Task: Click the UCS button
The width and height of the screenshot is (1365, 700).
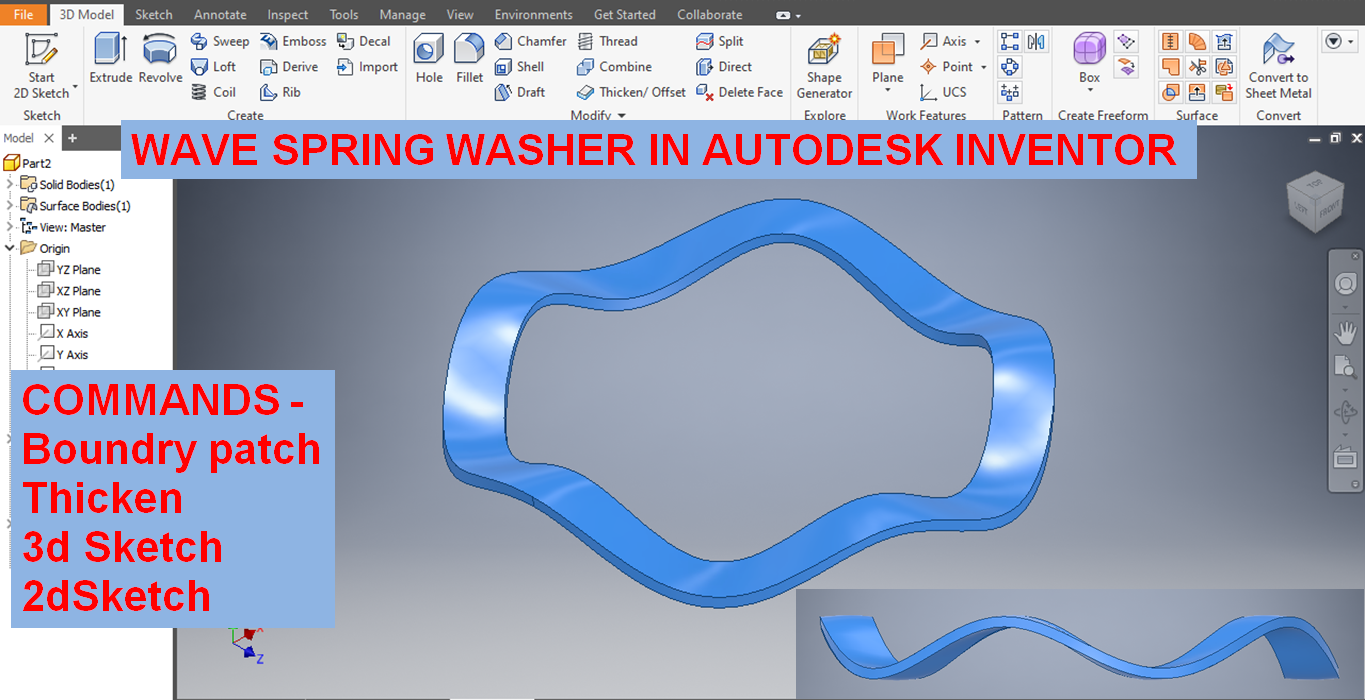Action: [x=943, y=92]
